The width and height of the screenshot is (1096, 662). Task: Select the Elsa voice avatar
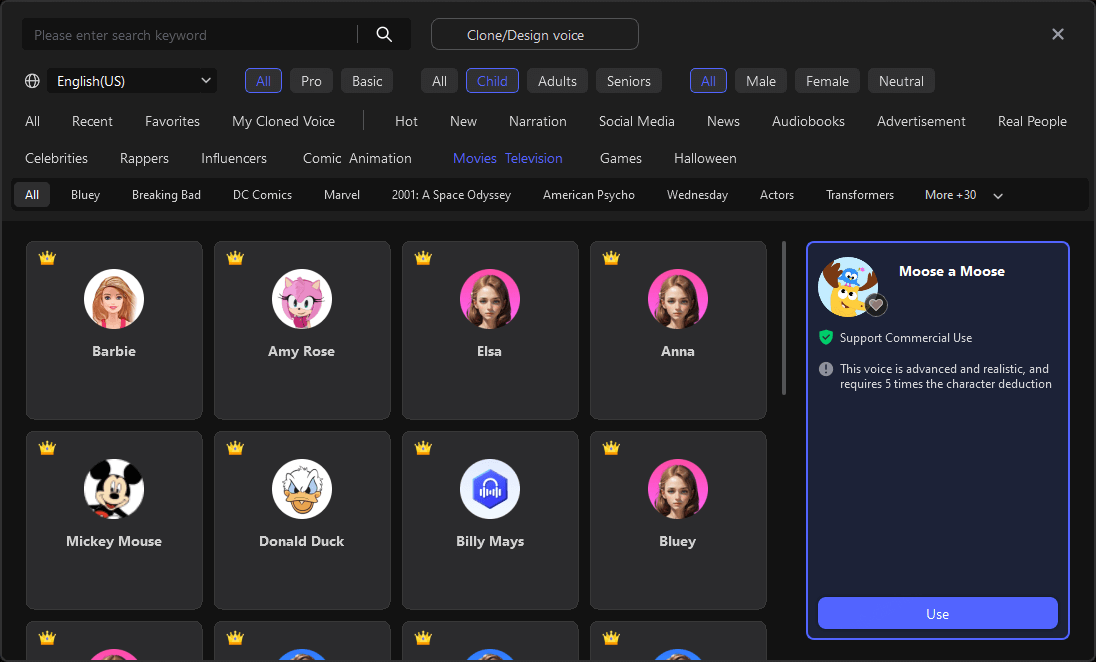490,299
